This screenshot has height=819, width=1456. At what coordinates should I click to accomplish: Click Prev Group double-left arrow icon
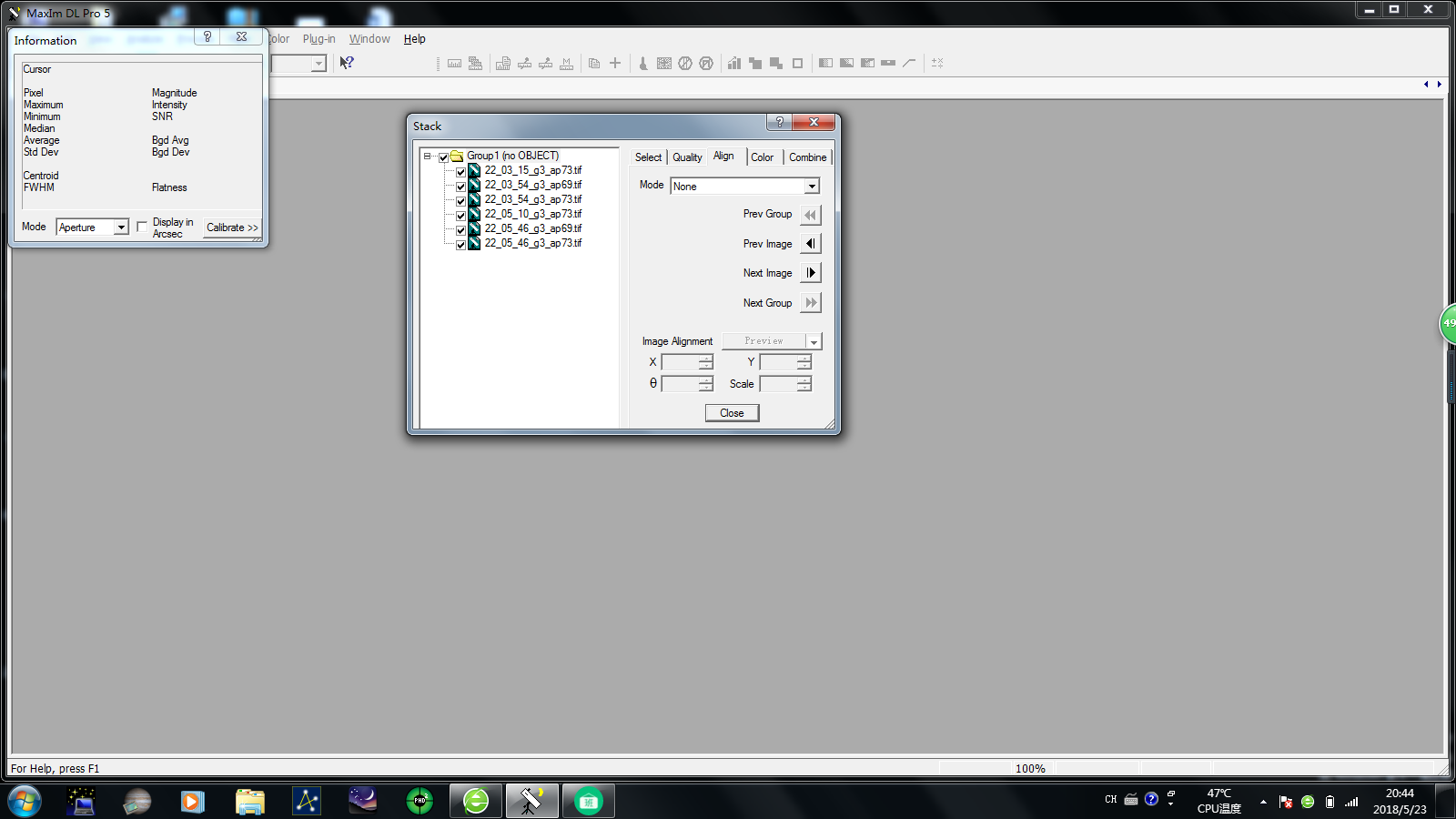pyautogui.click(x=811, y=215)
